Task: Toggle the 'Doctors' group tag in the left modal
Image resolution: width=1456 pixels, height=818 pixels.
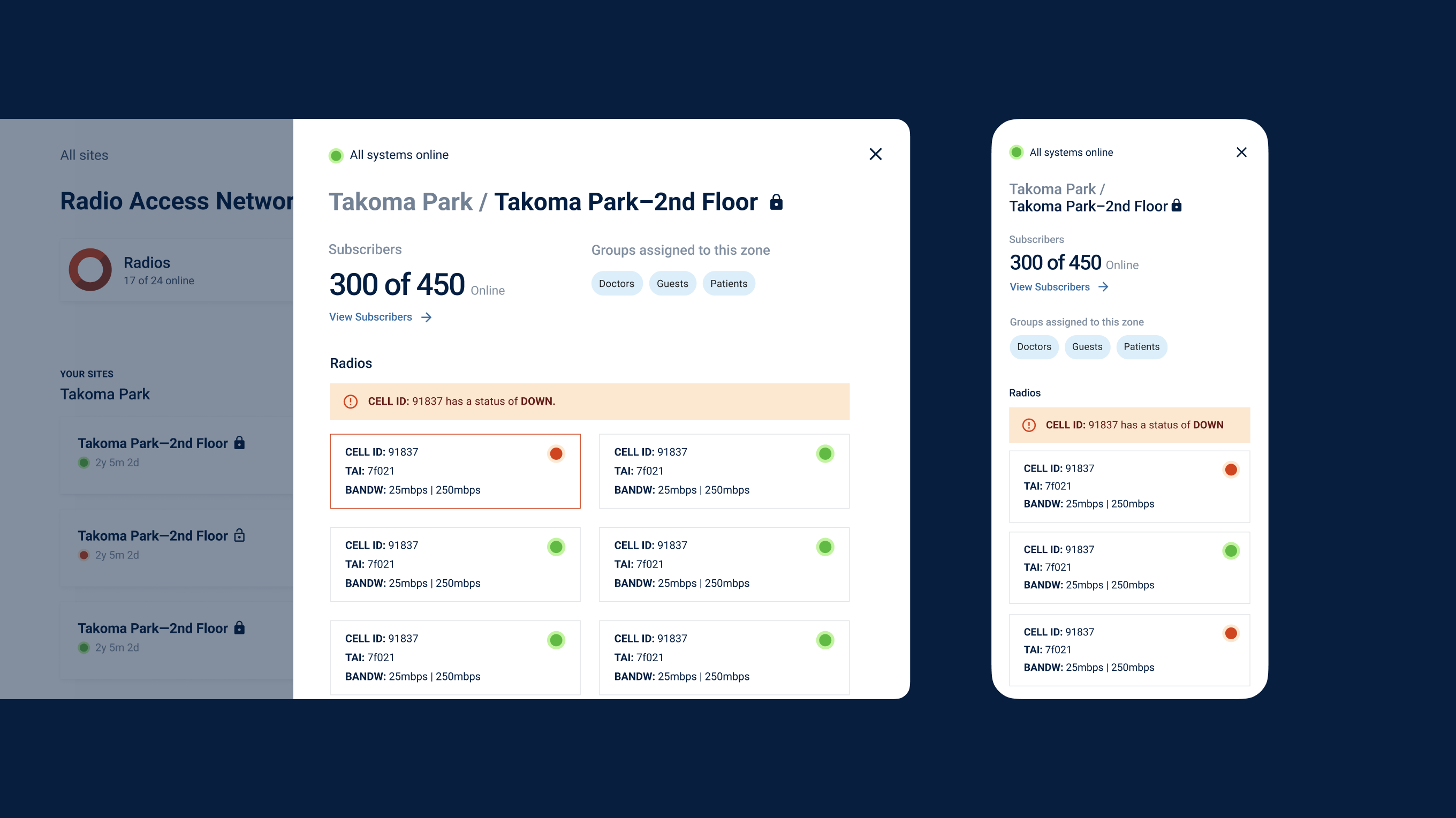Action: (x=616, y=283)
